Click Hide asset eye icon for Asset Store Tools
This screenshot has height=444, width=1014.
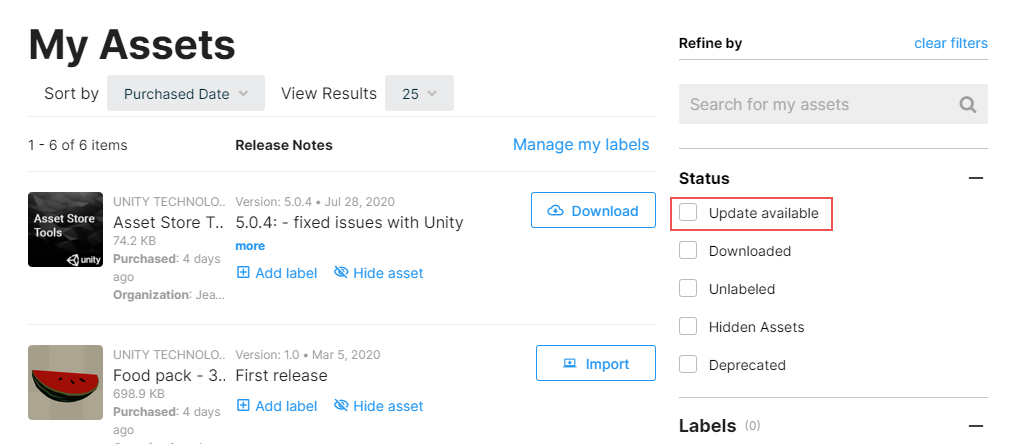tap(341, 273)
